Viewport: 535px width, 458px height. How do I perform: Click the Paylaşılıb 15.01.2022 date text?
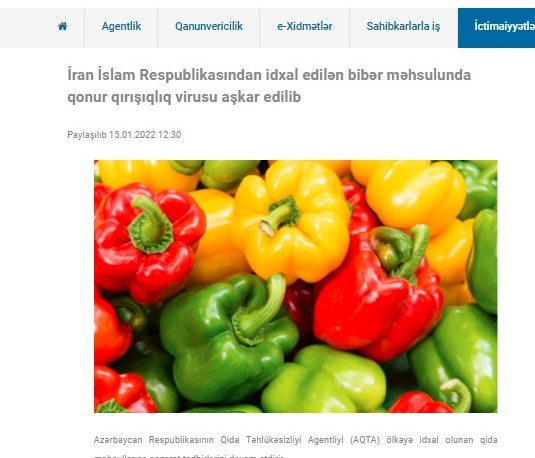pyautogui.click(x=124, y=135)
